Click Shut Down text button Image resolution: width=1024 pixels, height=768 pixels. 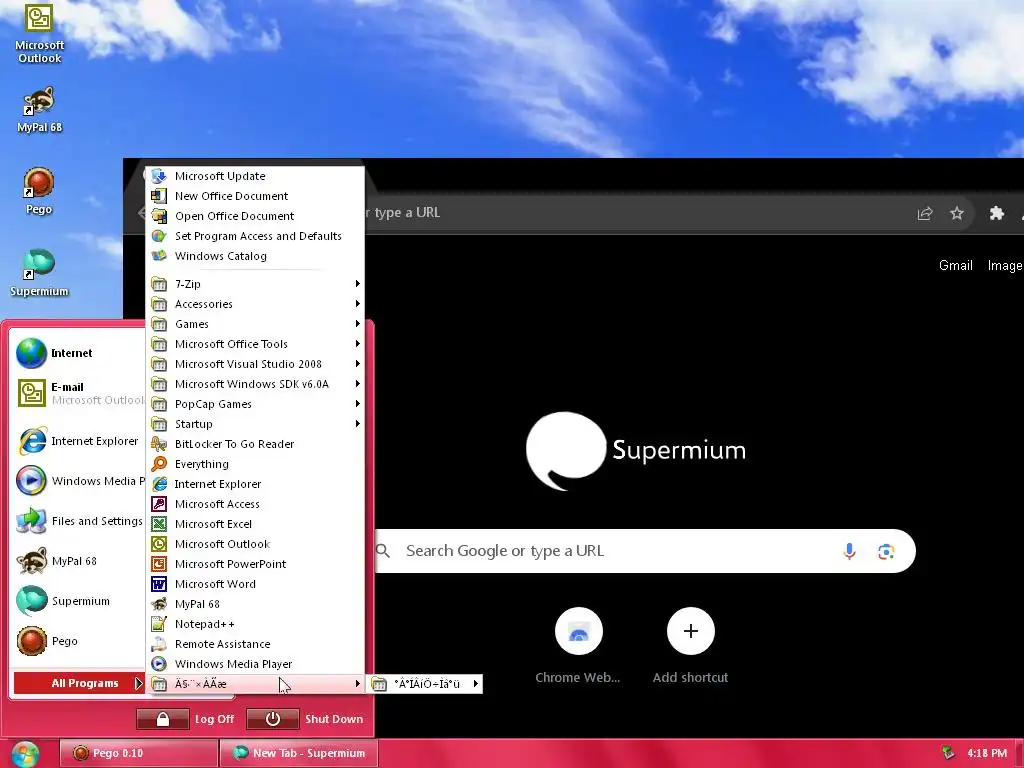[334, 719]
